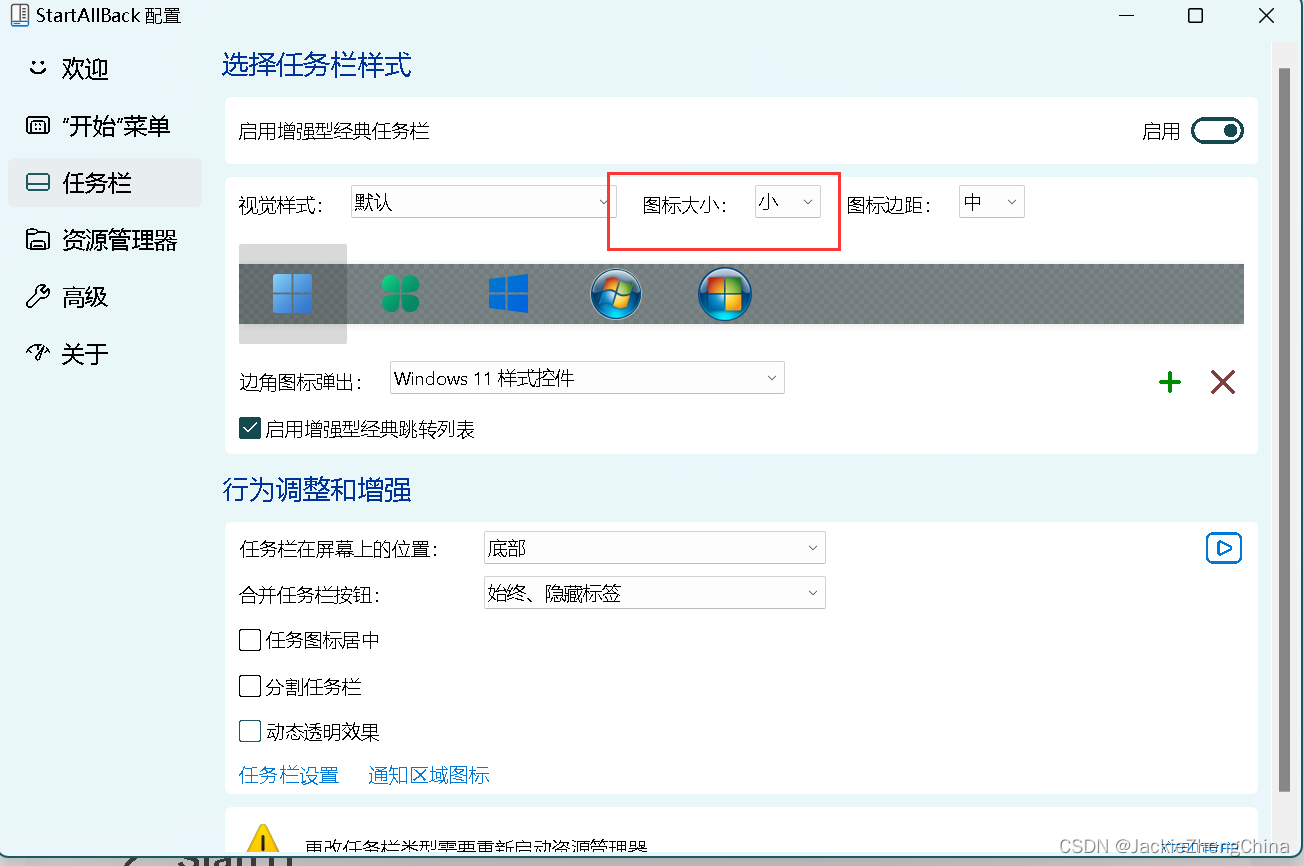Image resolution: width=1304 pixels, height=866 pixels.
Task: Open the 欢迎 welcome page
Action: [x=83, y=68]
